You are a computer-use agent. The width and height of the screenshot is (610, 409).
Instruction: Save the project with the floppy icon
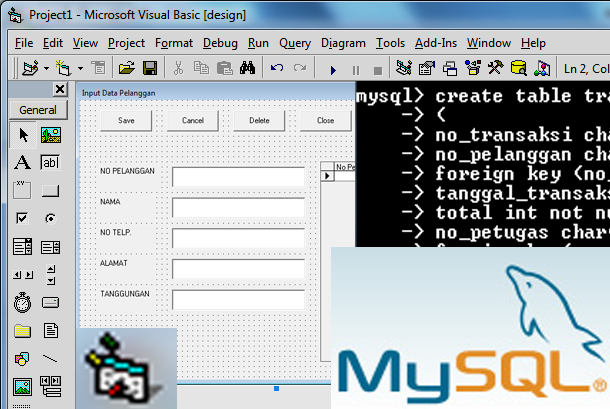(x=150, y=68)
